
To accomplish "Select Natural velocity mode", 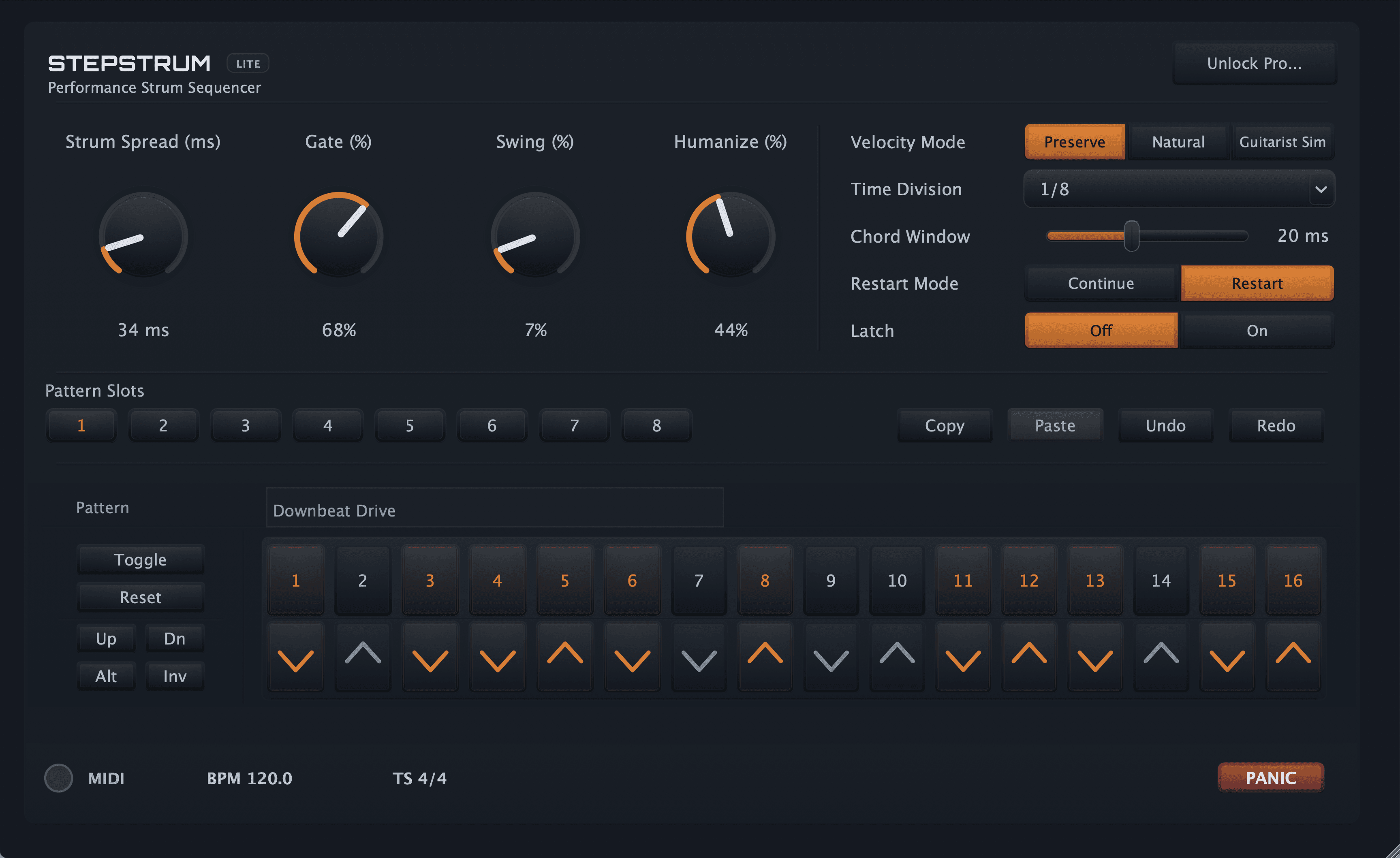I will click(x=1178, y=141).
